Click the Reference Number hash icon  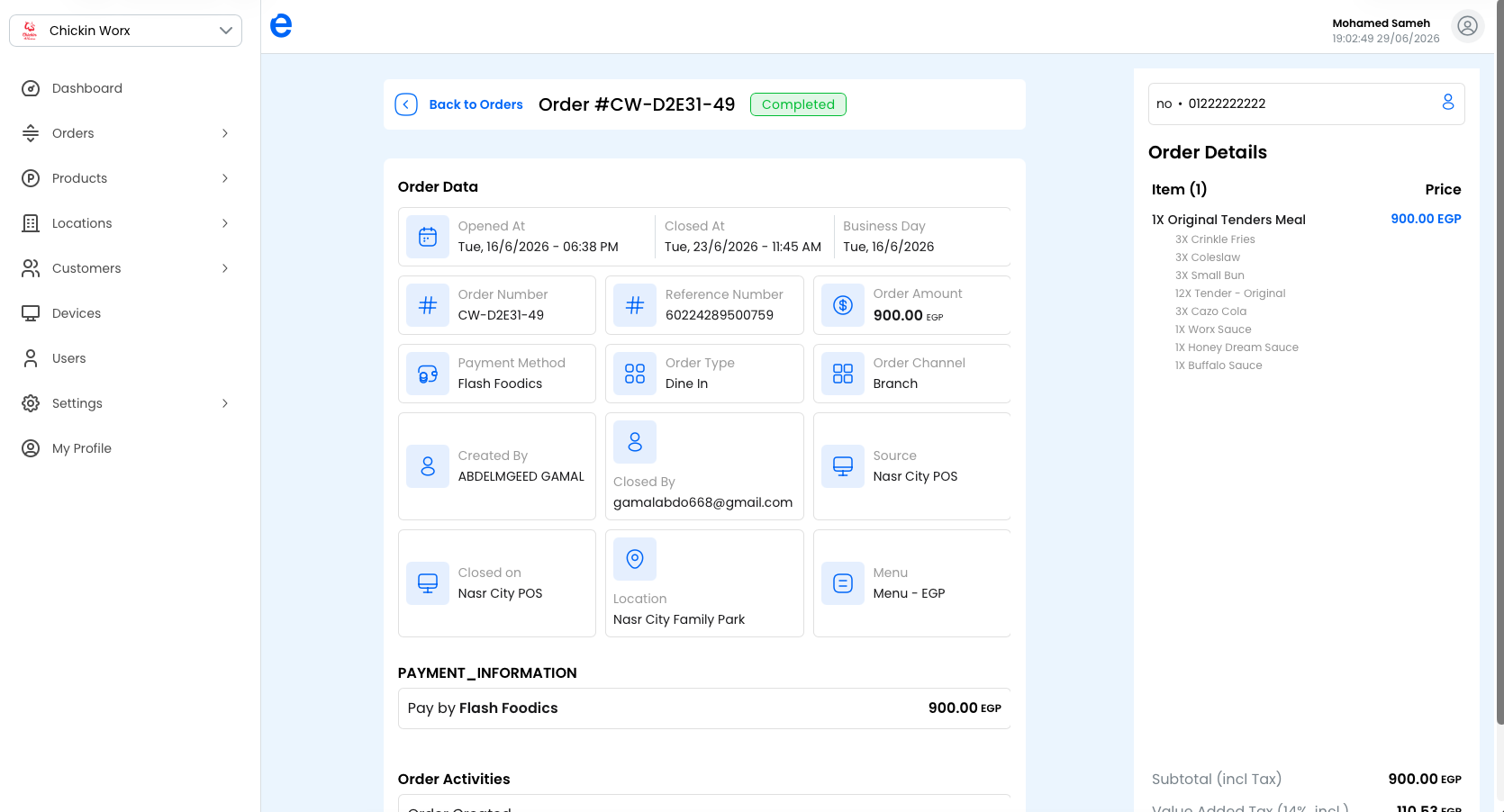tap(635, 305)
